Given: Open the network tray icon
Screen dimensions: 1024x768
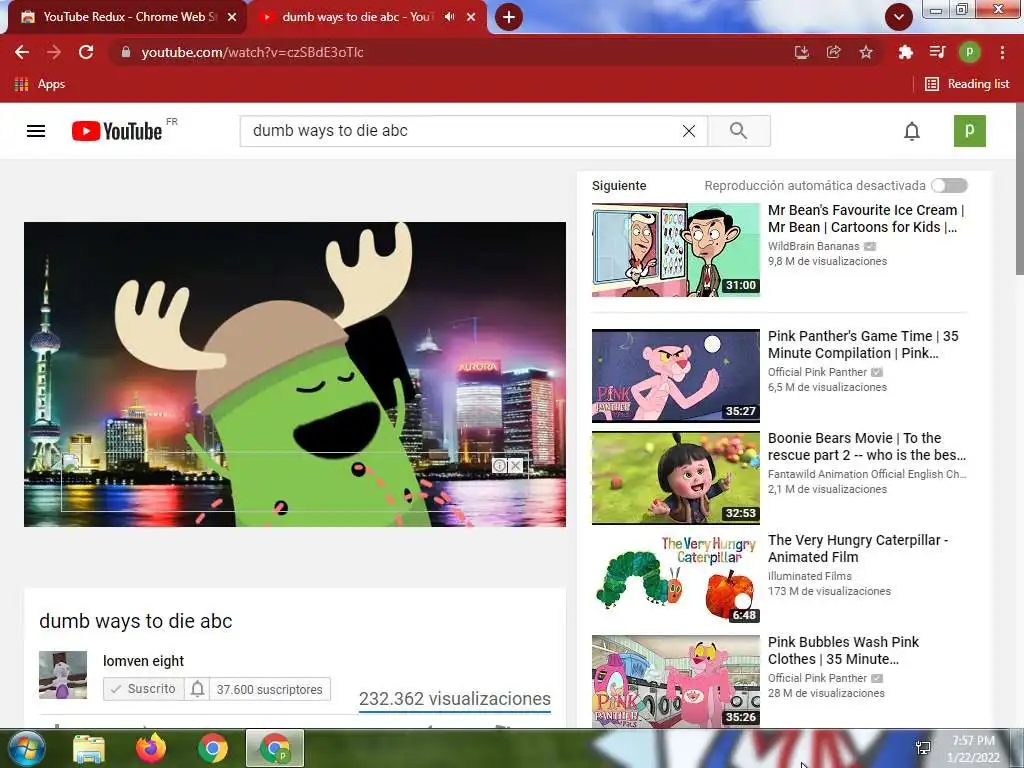Looking at the screenshot, I should coord(923,748).
